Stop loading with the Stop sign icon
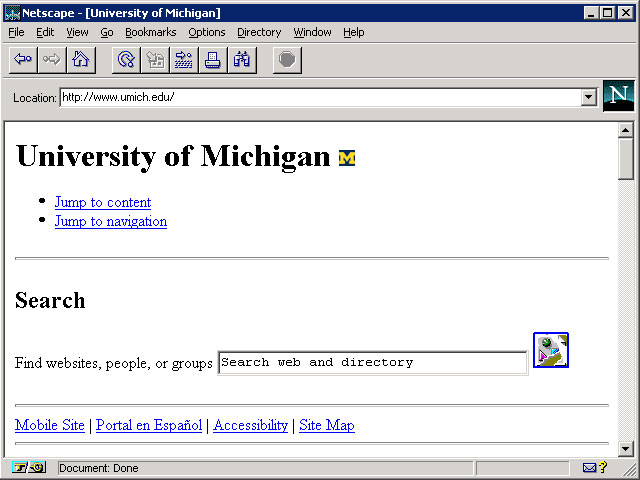Screen dimensions: 640x480 coord(287,60)
